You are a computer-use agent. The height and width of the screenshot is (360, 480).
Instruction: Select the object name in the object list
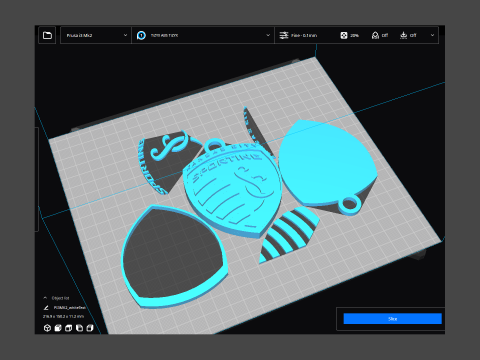point(70,307)
